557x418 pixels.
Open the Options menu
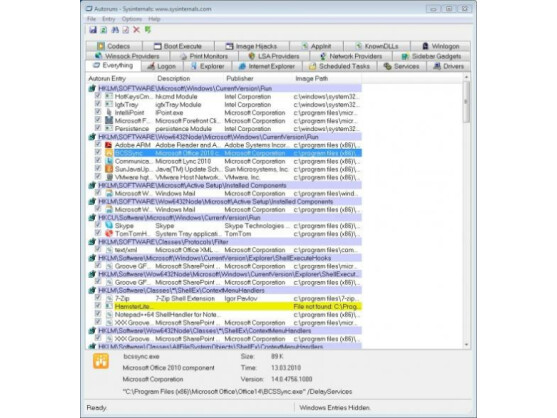(132, 19)
